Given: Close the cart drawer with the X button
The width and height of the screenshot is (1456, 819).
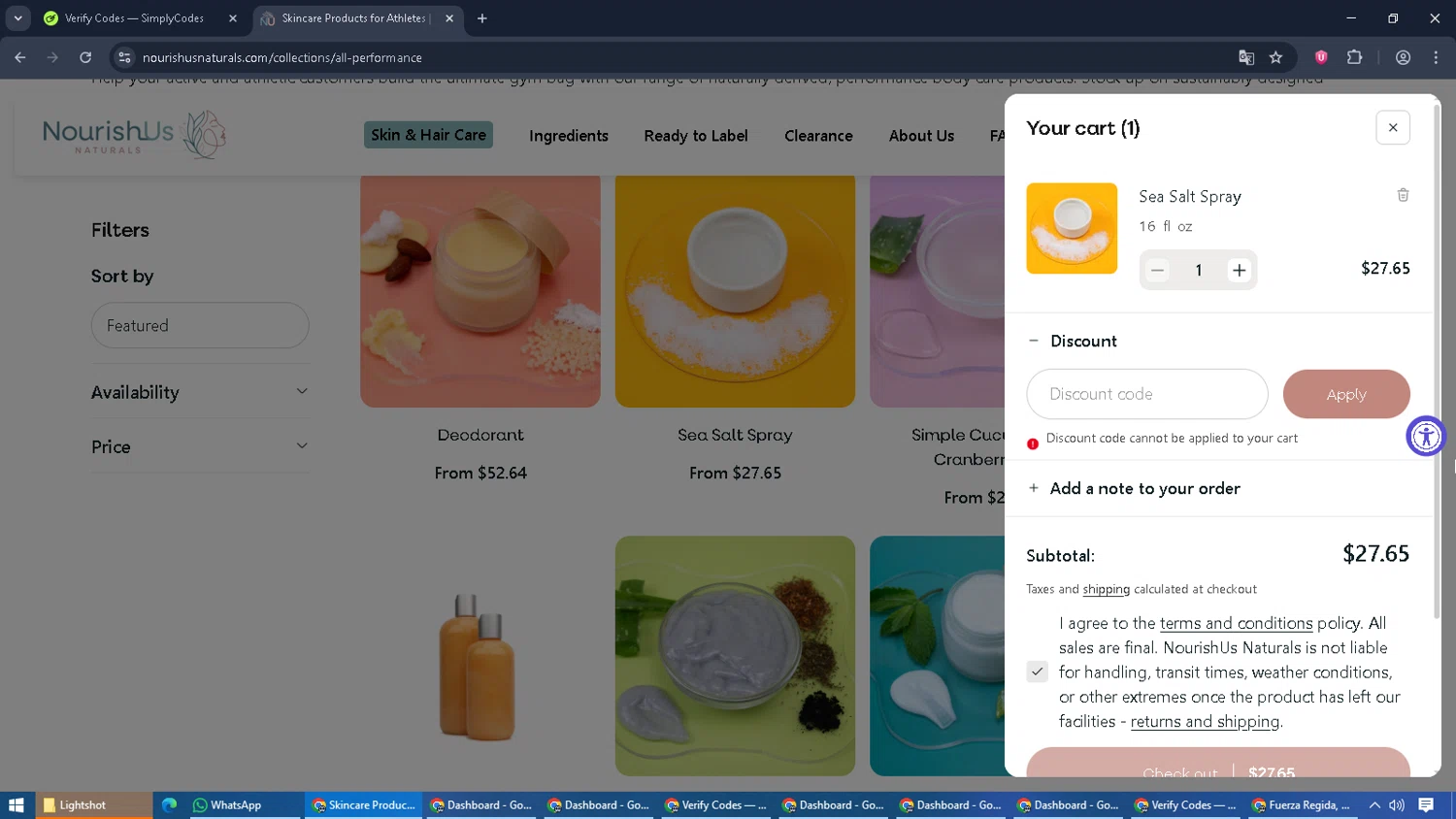Looking at the screenshot, I should 1392,127.
